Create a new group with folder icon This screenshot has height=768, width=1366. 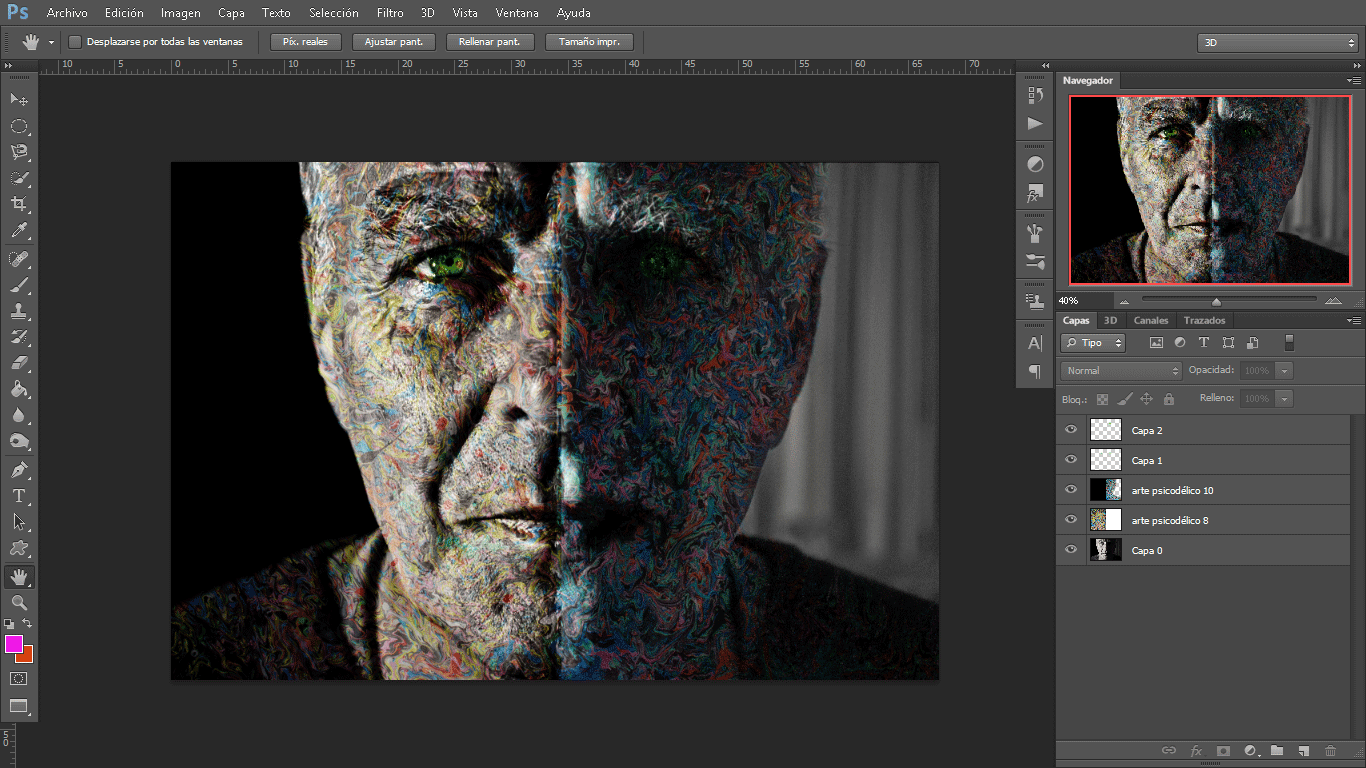[x=1277, y=750]
